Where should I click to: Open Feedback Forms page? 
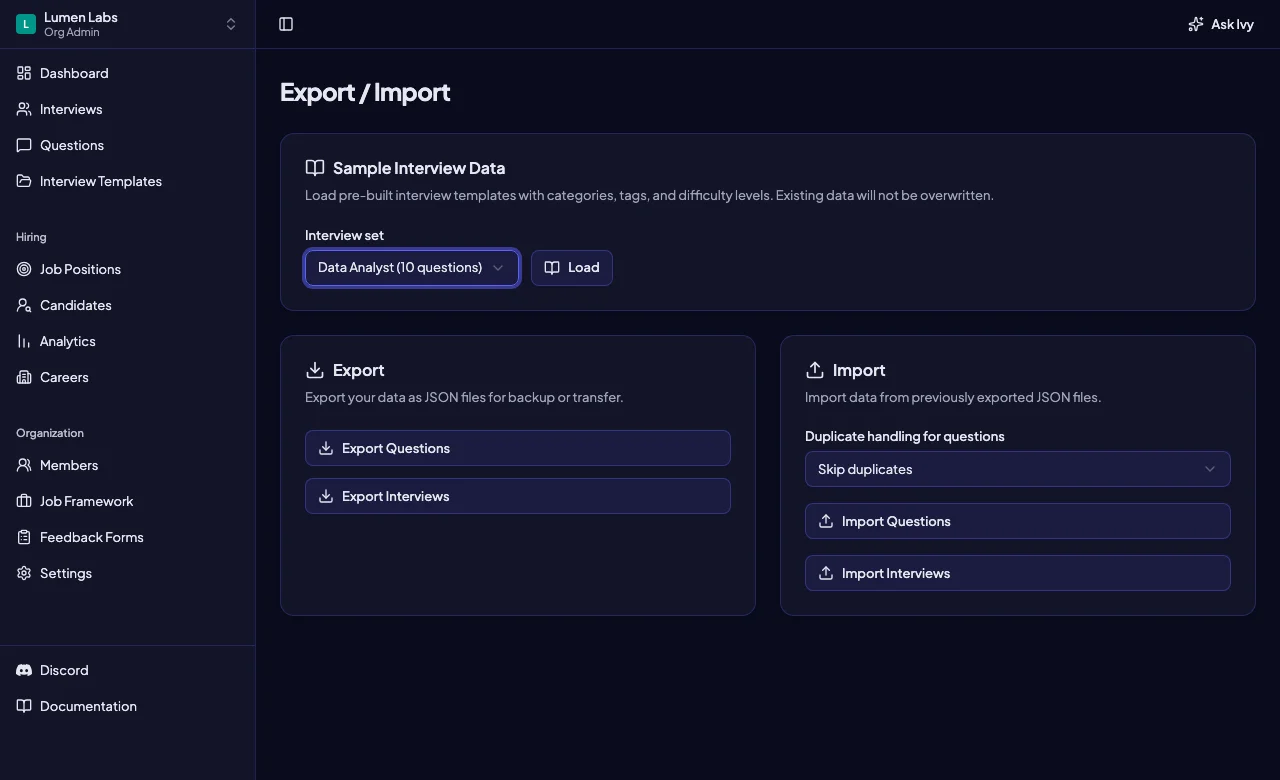click(x=128, y=537)
